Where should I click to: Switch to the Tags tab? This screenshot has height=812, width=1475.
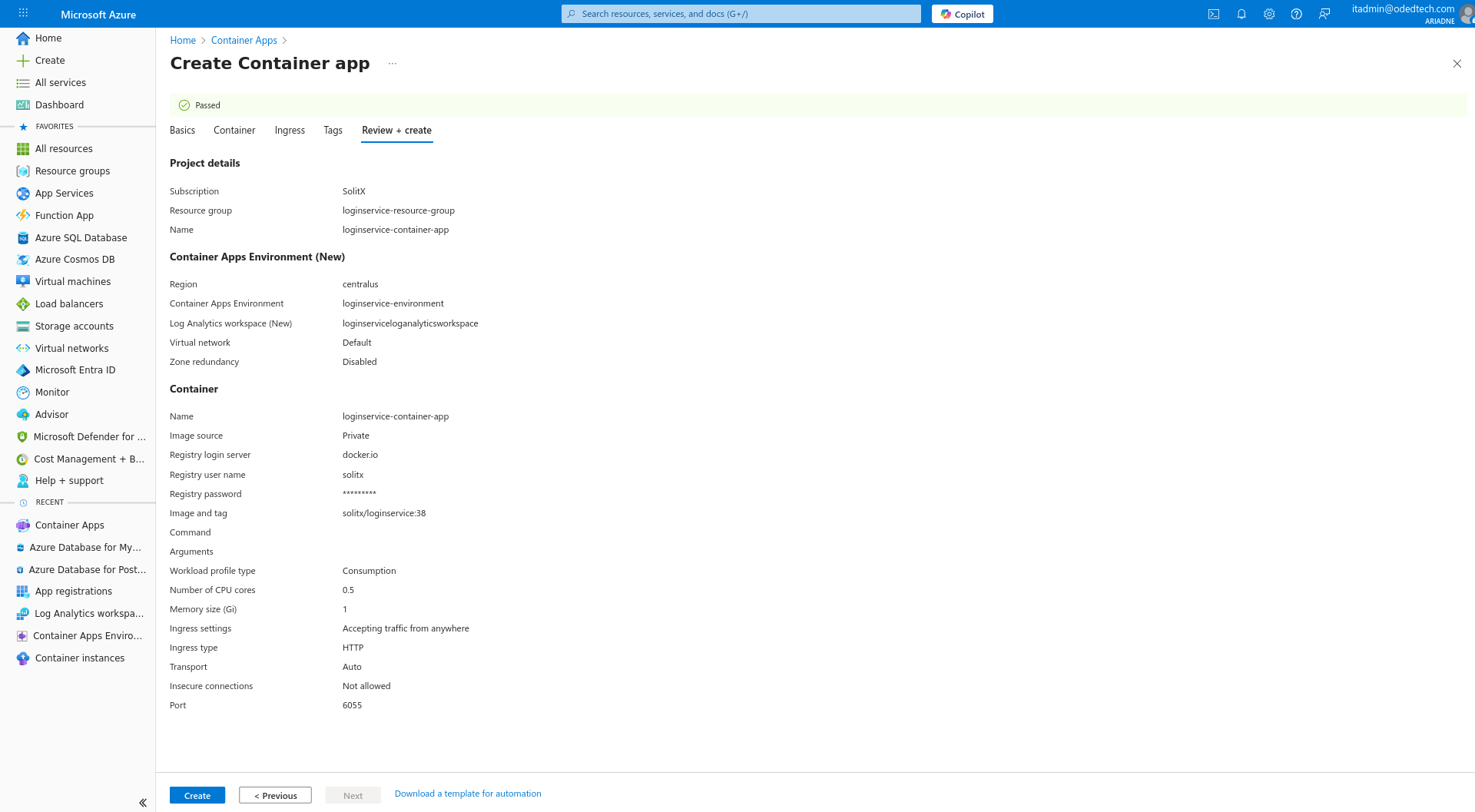click(333, 131)
